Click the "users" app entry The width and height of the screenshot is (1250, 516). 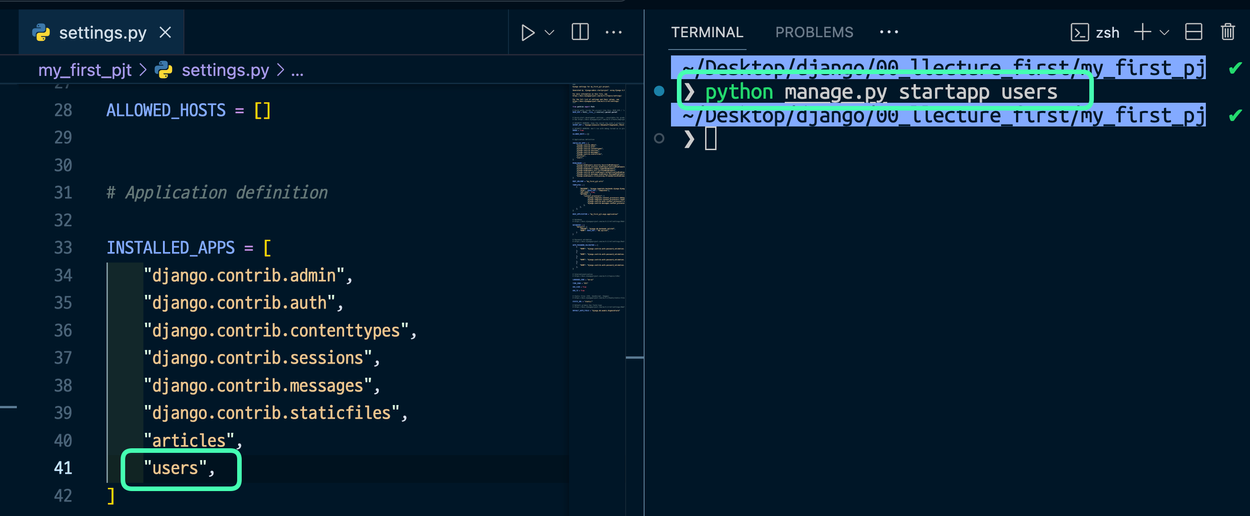click(175, 468)
